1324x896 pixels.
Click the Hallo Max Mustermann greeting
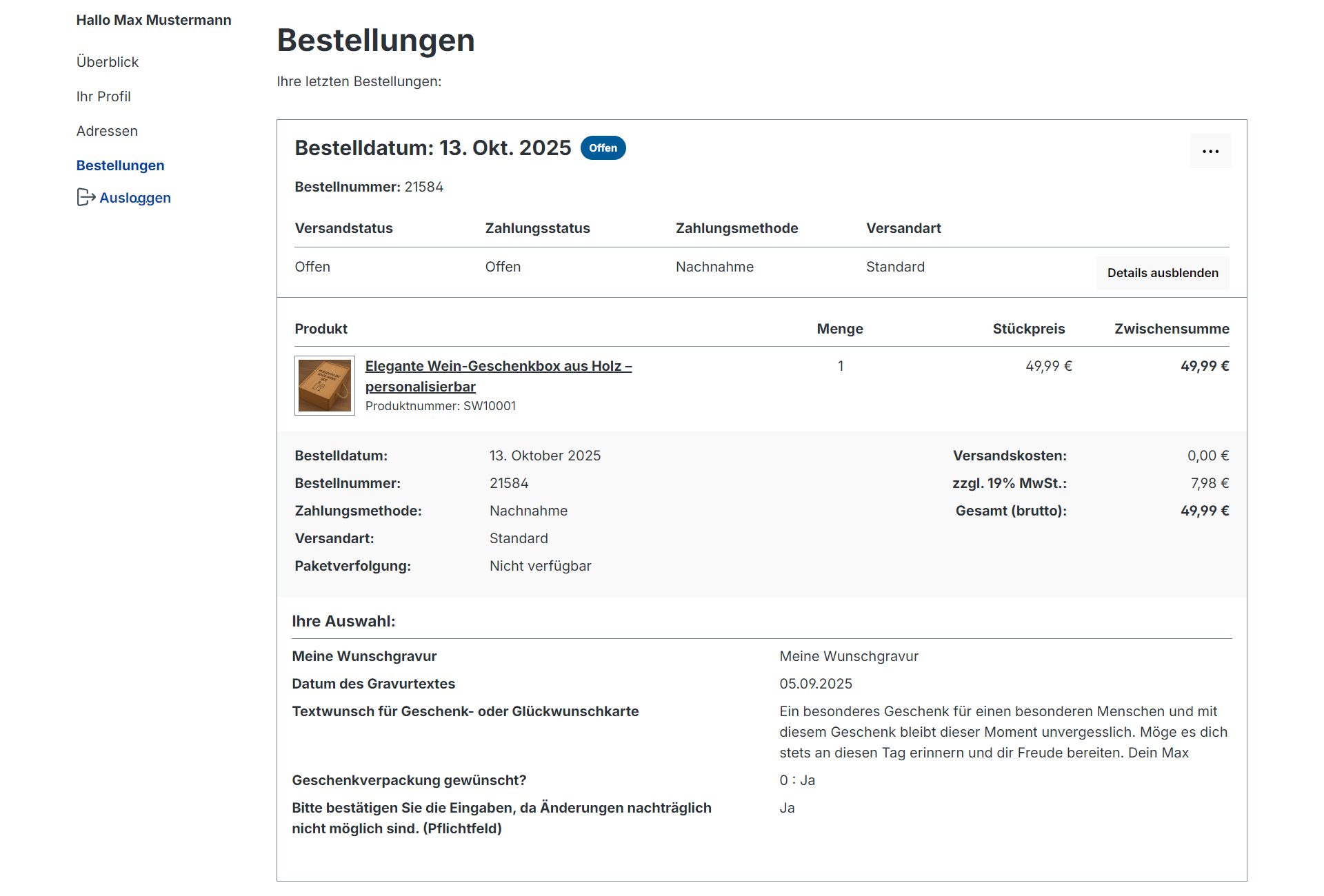pos(154,20)
